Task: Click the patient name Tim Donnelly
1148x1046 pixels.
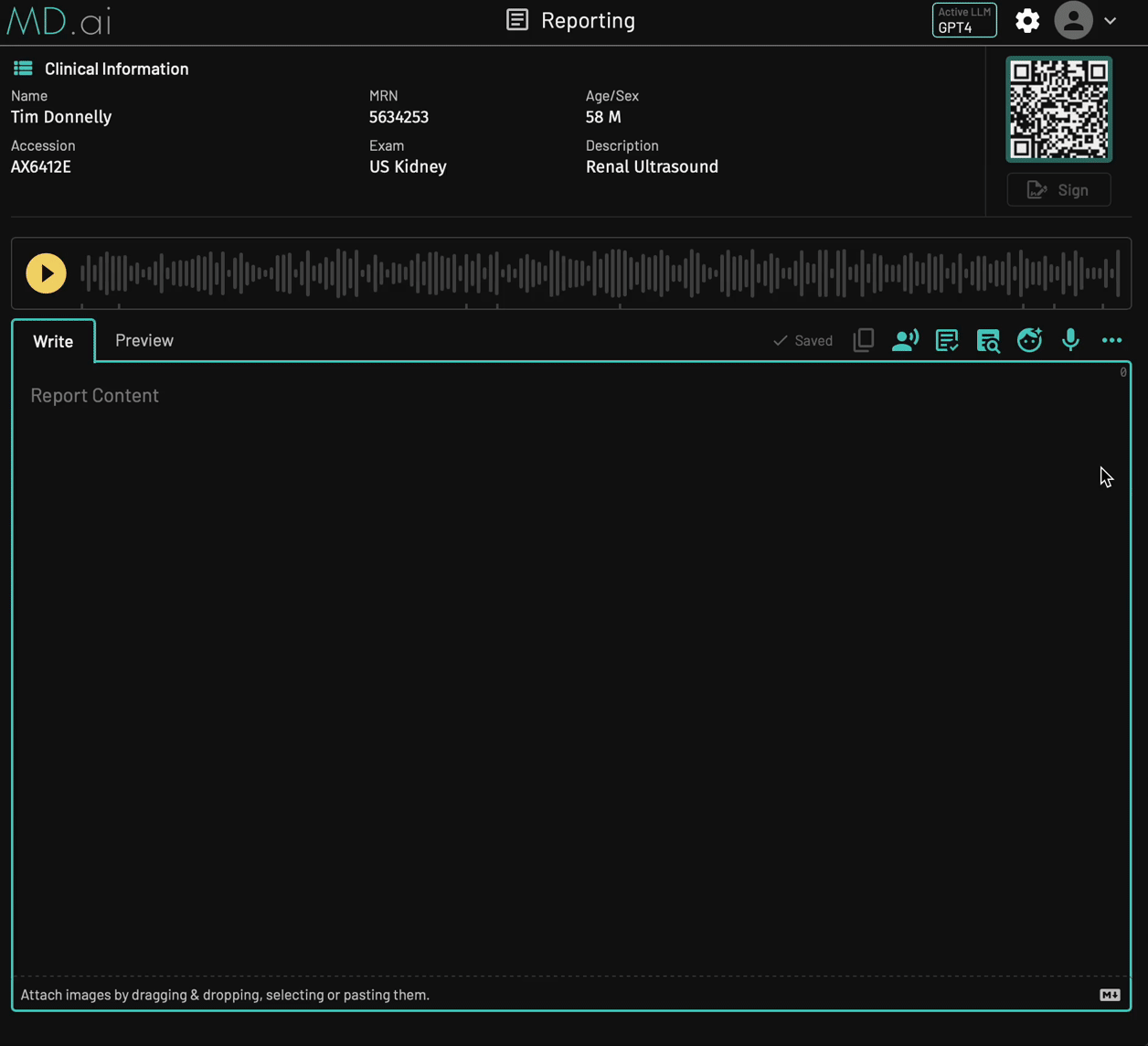Action: [61, 117]
